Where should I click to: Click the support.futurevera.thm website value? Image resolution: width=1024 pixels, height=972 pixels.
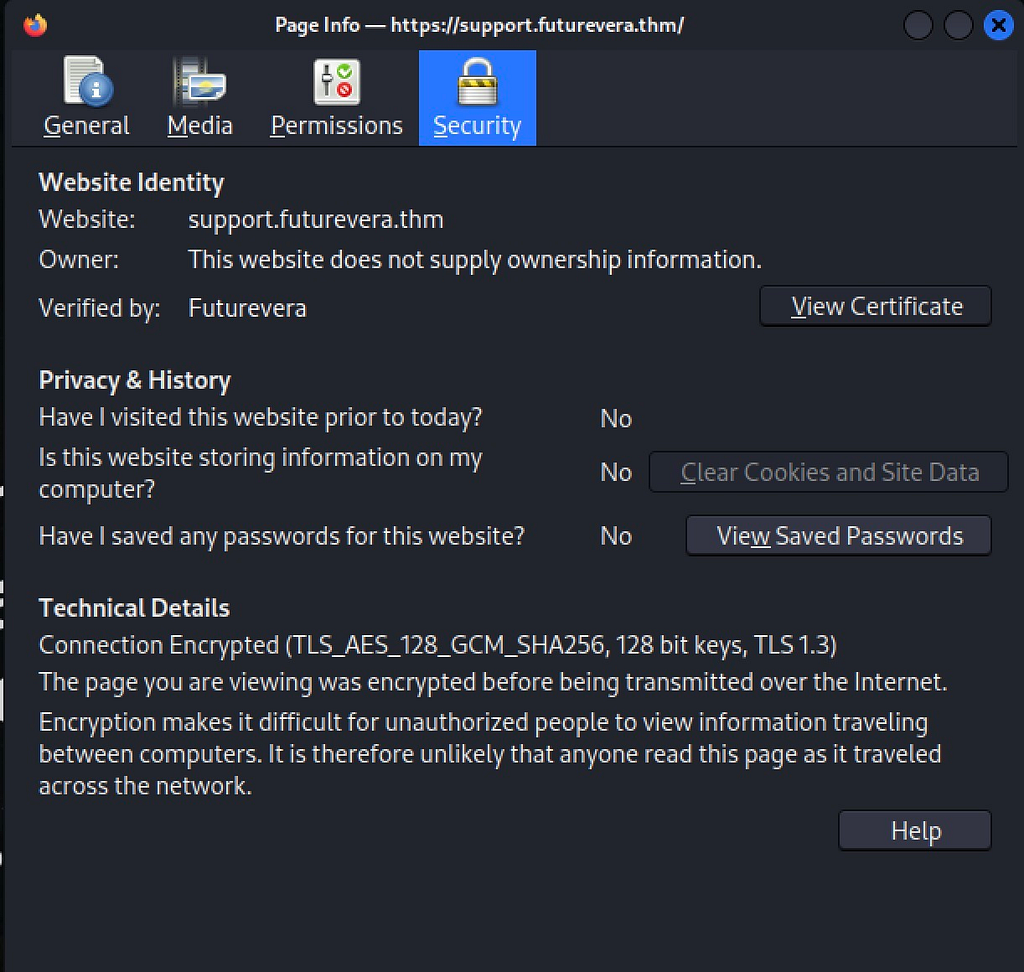click(316, 220)
